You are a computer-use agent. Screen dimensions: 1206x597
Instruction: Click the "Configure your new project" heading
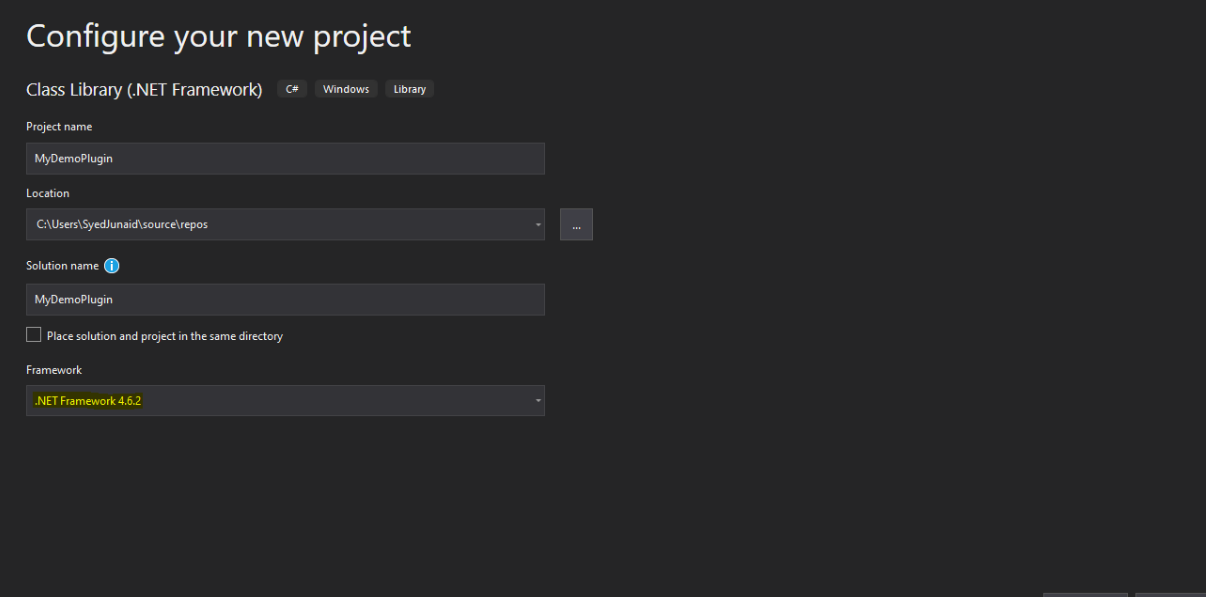(218, 36)
